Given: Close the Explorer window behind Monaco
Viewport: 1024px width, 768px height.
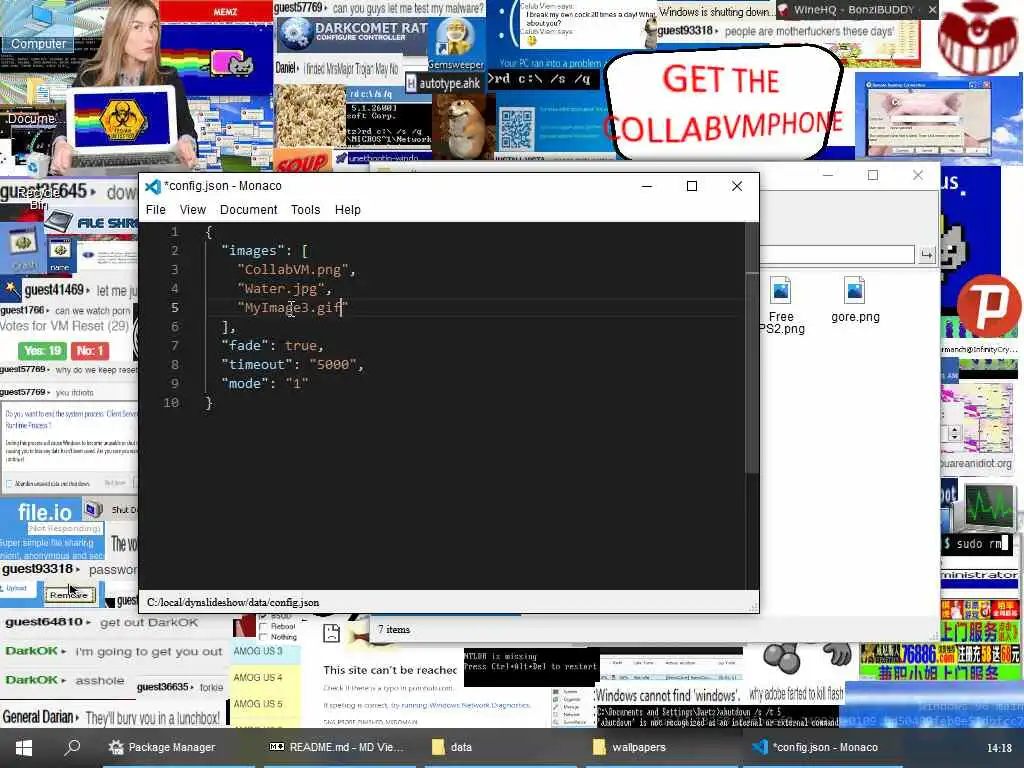Looking at the screenshot, I should pos(918,175).
